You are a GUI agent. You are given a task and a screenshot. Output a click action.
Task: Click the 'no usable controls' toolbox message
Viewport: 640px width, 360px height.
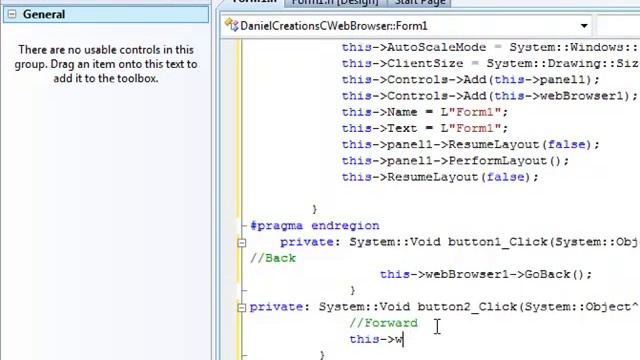106,64
